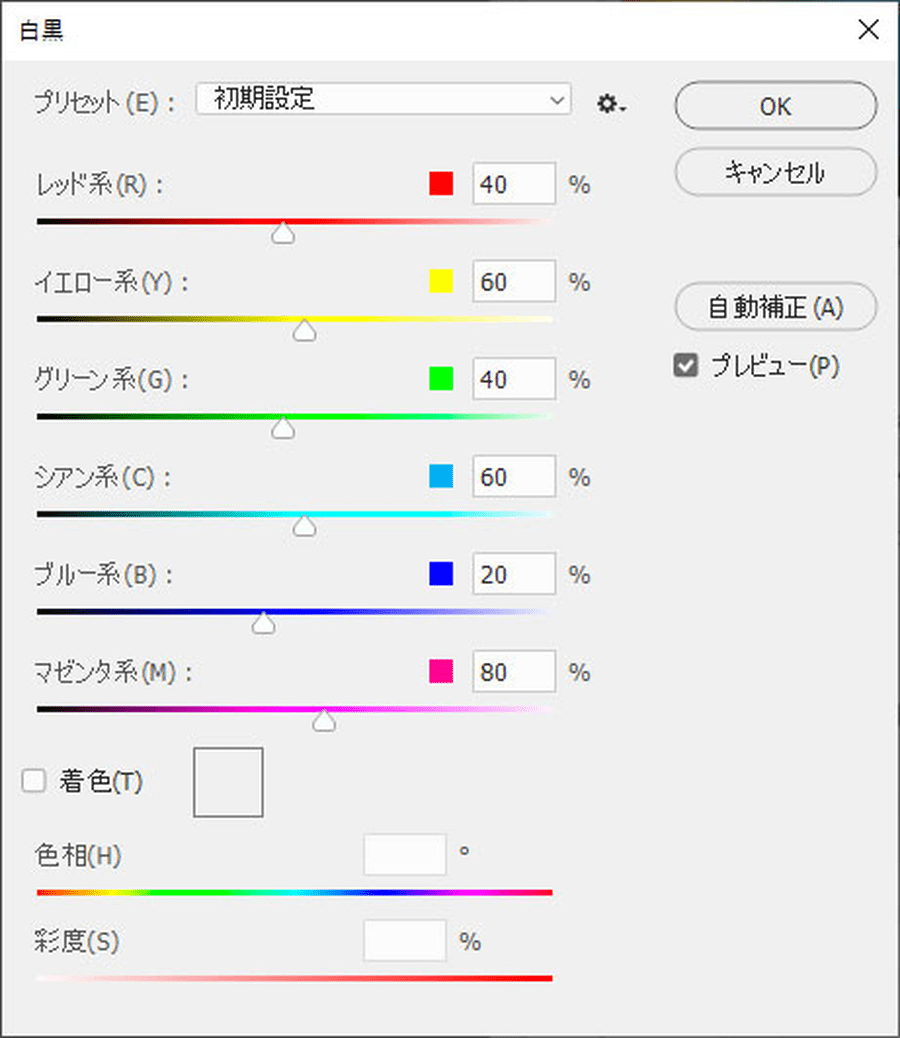900x1038 pixels.
Task: Click the blue color swatch for Blues
Action: pos(441,574)
